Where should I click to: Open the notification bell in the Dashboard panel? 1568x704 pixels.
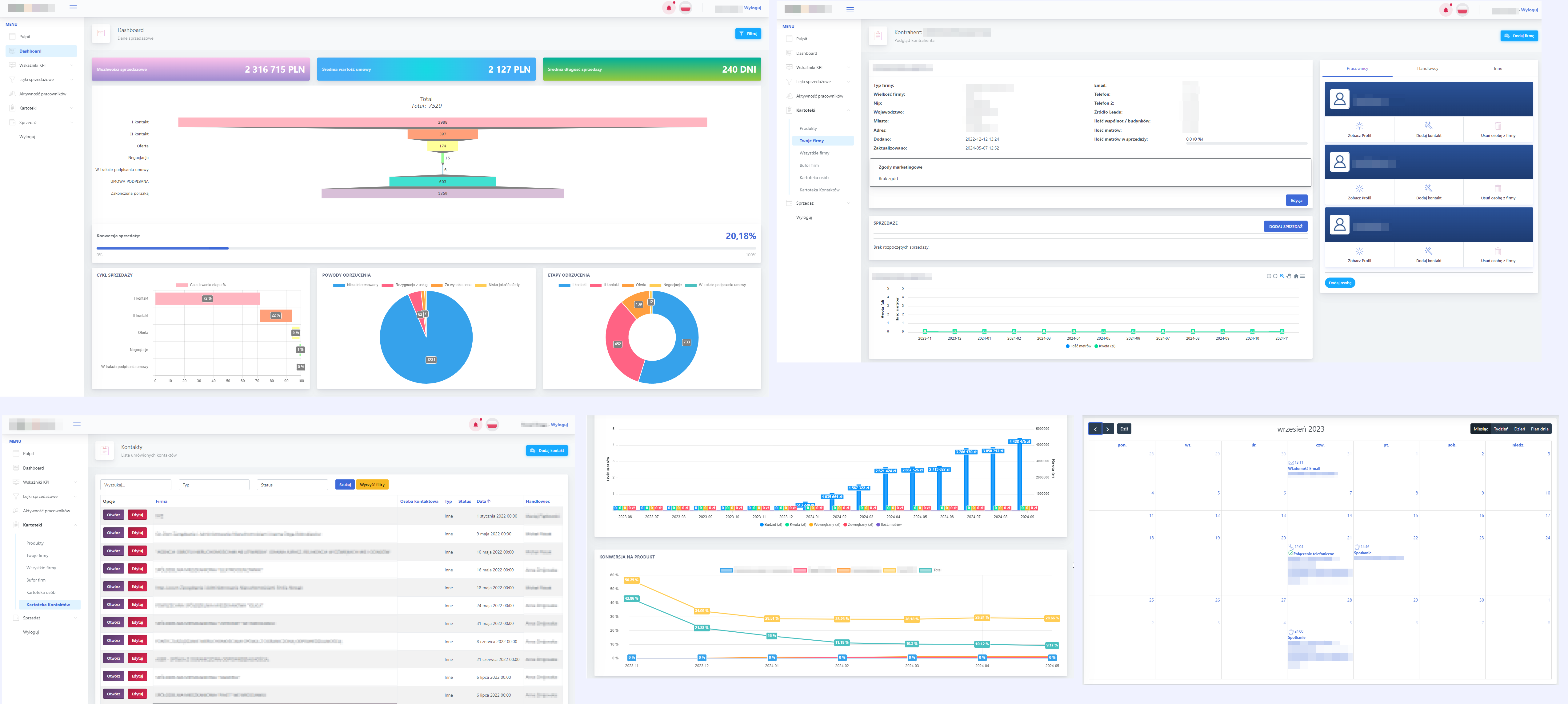669,8
